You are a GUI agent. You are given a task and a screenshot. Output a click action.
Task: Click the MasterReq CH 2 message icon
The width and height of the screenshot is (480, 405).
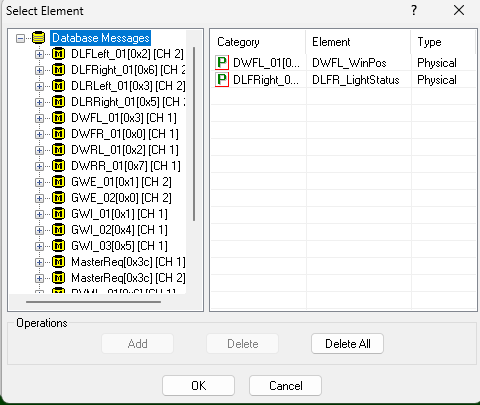pyautogui.click(x=59, y=278)
